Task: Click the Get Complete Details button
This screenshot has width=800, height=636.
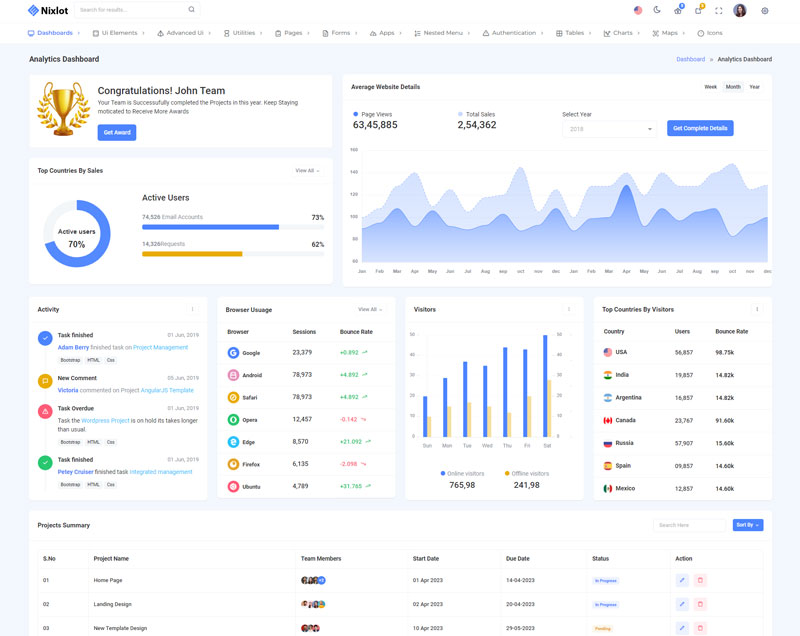Action: 700,128
